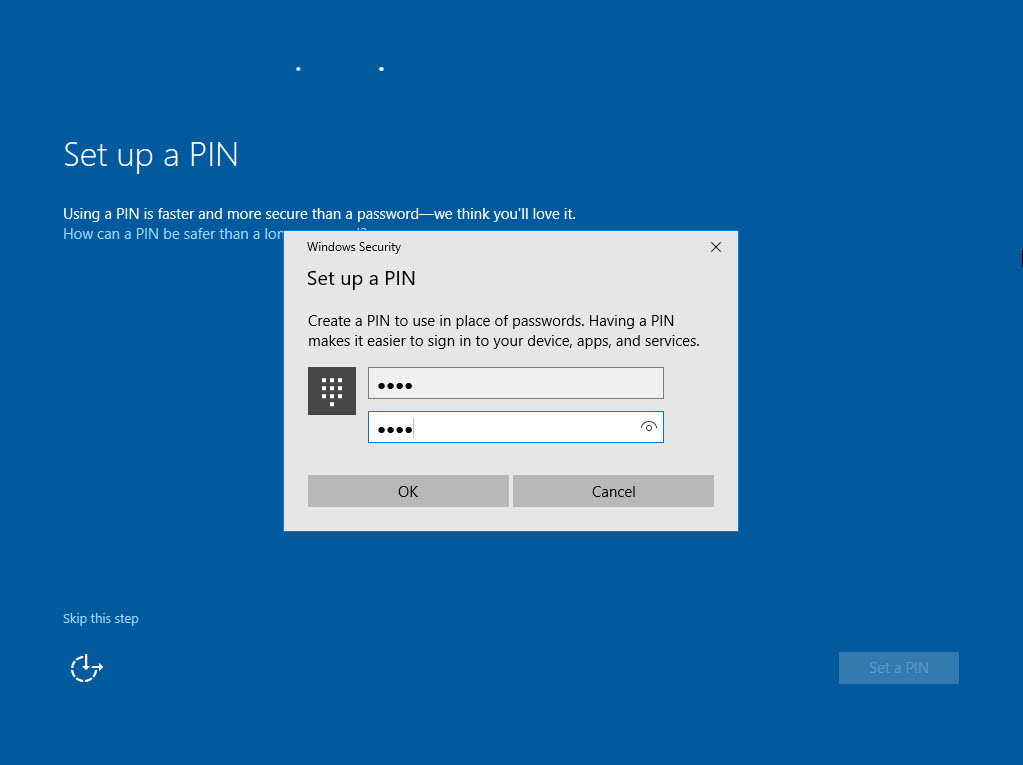Click the Windows Security title text

pyautogui.click(x=354, y=247)
